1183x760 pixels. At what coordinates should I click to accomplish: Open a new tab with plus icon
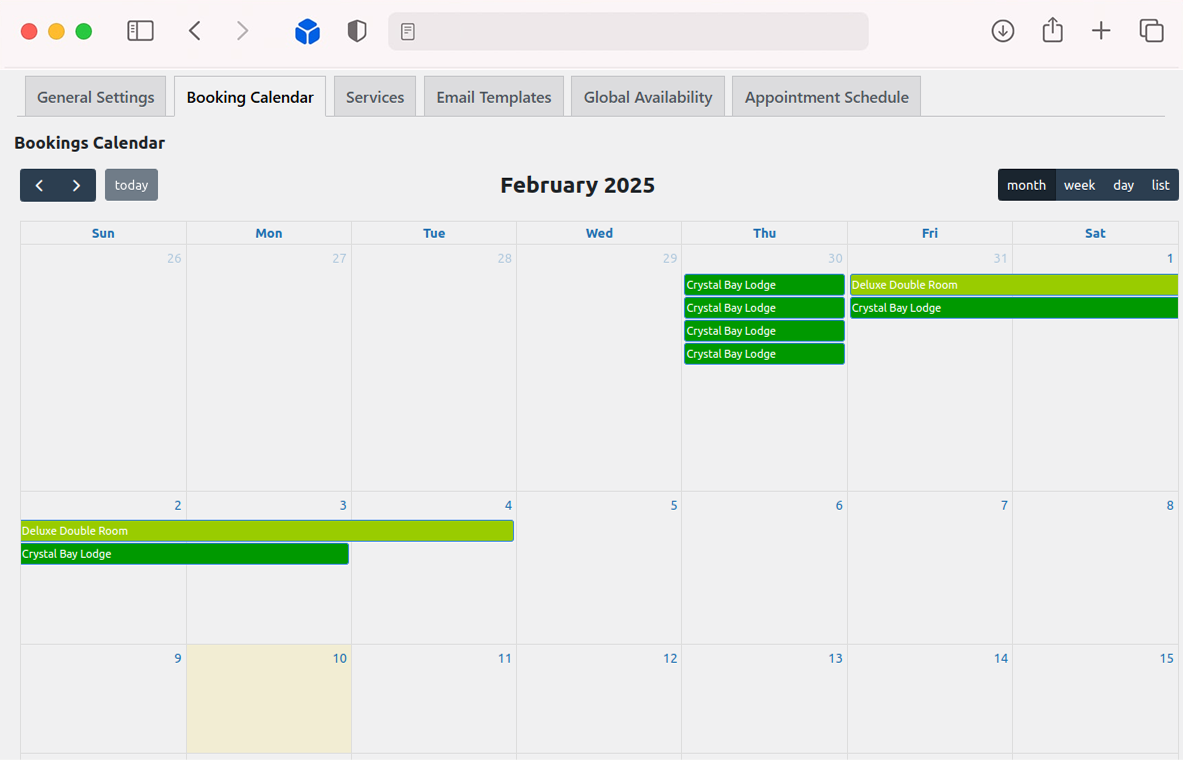click(1101, 31)
